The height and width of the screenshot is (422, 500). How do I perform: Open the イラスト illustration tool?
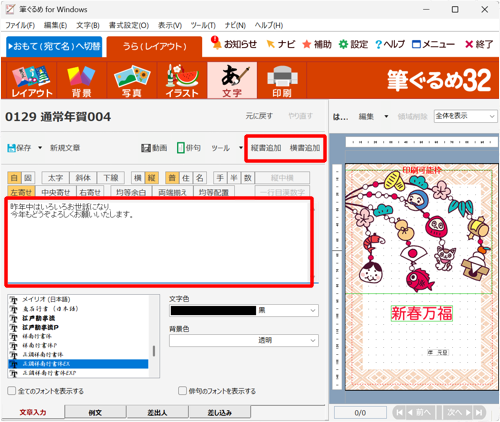click(182, 81)
